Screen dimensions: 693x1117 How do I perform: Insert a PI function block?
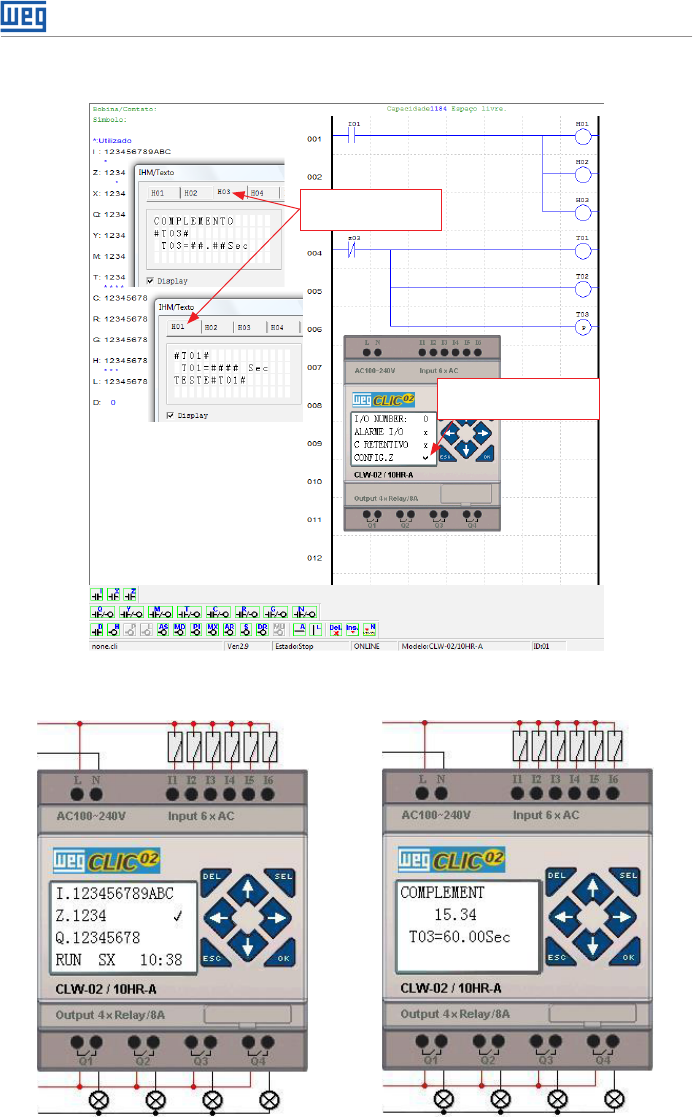tap(196, 630)
